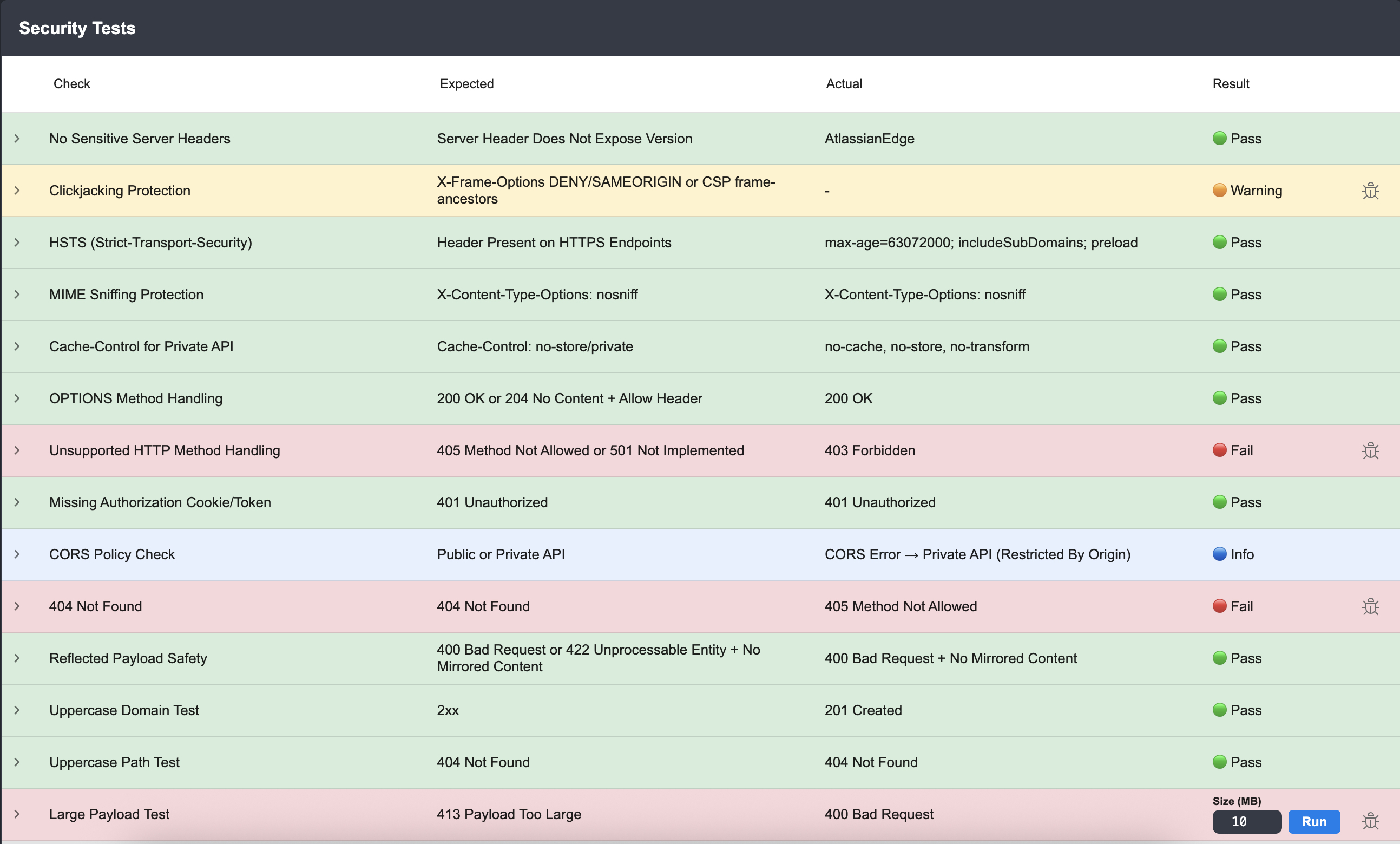This screenshot has width=1400, height=844.
Task: Click the orange Warning status dot for Clickjacking Protection
Action: (1219, 191)
